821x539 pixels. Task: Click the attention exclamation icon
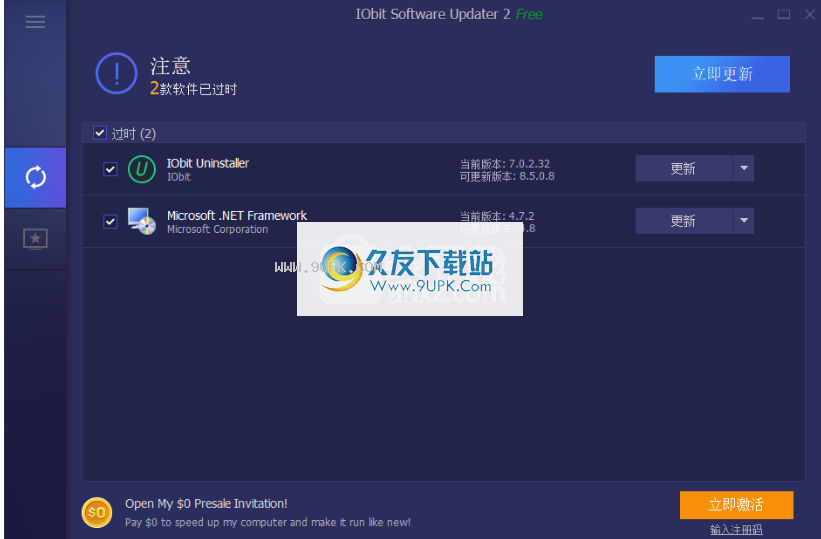[x=116, y=73]
